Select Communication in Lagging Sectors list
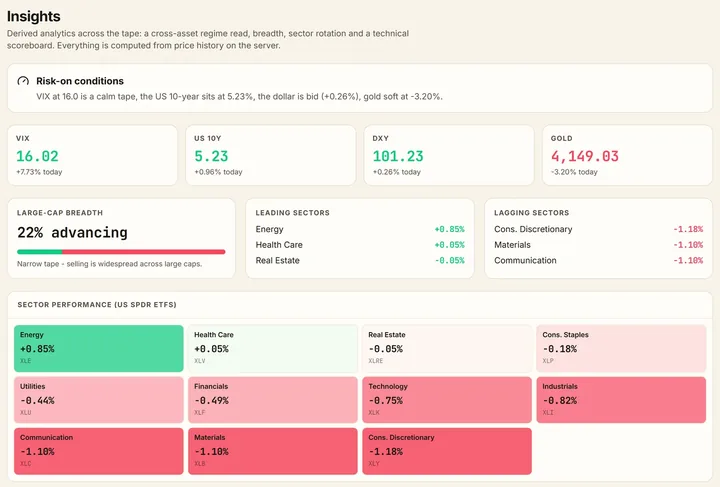This screenshot has width=720, height=487. point(525,260)
